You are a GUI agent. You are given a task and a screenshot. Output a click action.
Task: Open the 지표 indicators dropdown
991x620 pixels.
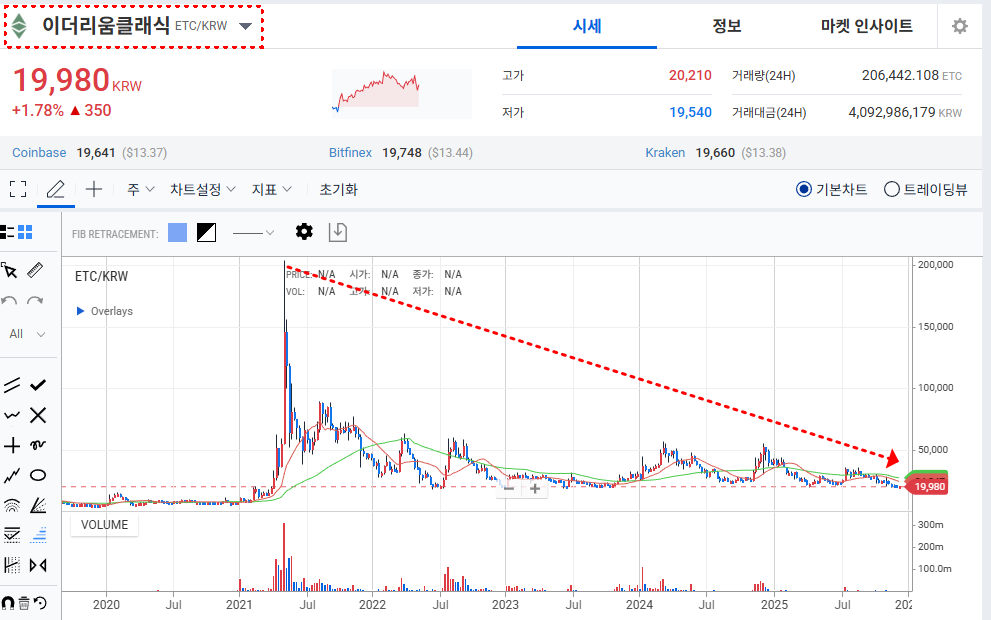click(x=271, y=189)
